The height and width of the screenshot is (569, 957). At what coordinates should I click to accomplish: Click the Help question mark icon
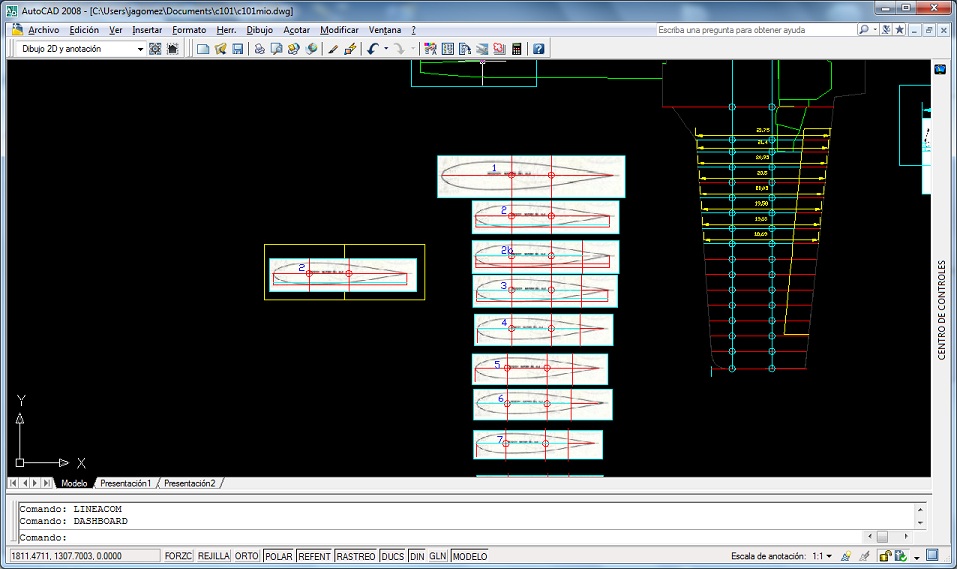tap(538, 49)
